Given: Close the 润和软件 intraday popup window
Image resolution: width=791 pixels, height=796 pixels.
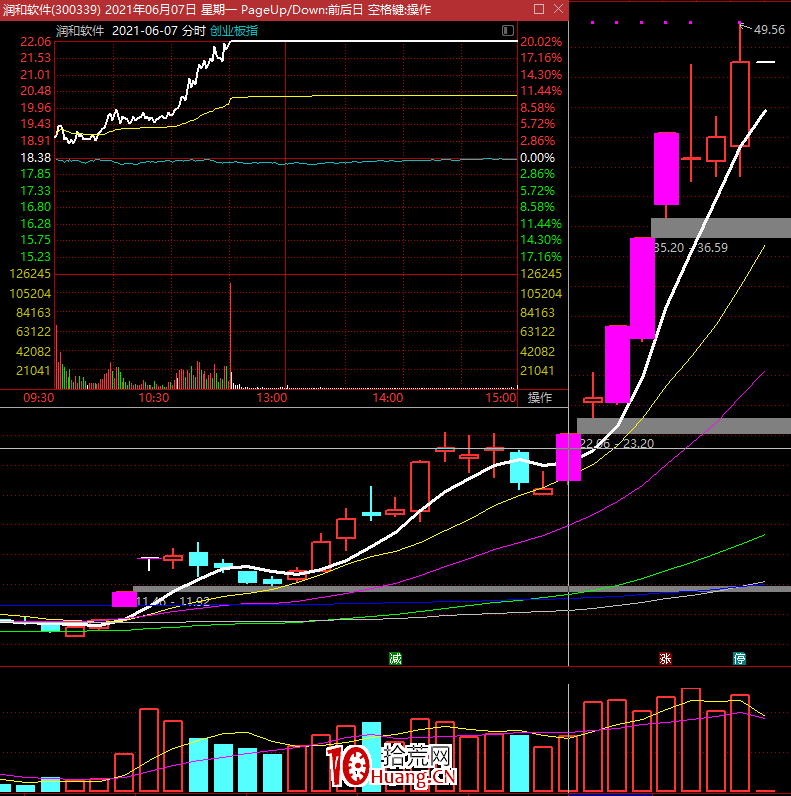Looking at the screenshot, I should 558,9.
